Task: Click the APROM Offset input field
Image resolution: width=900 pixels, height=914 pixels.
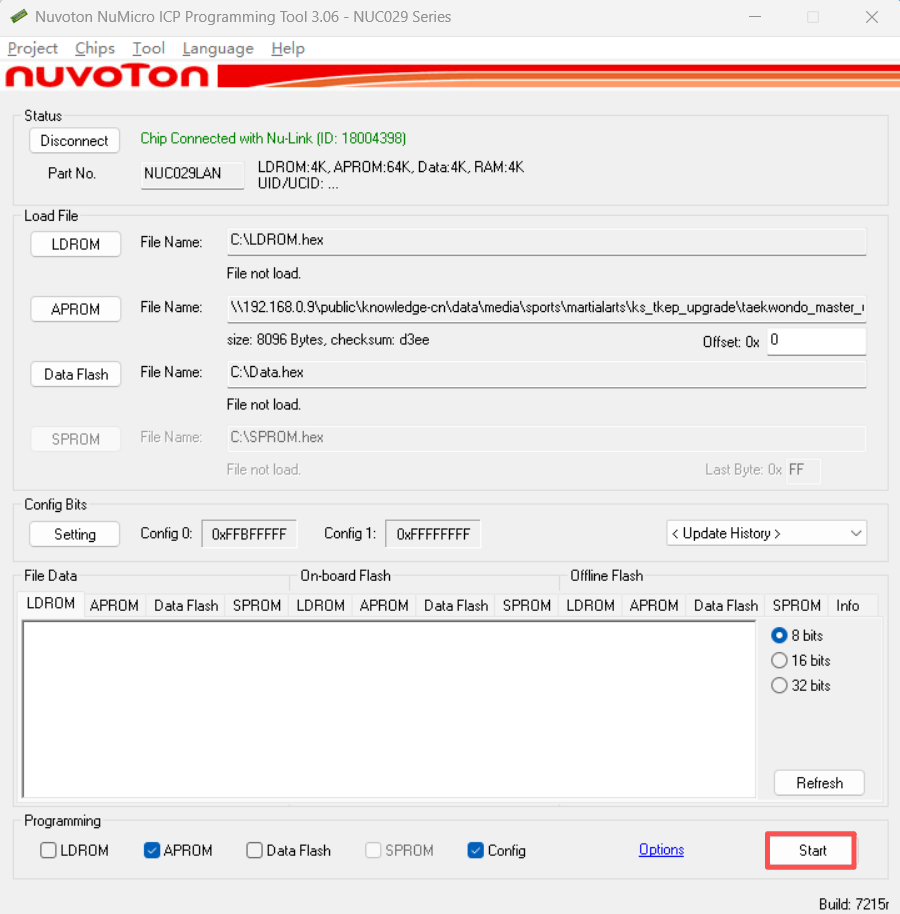Action: (814, 341)
